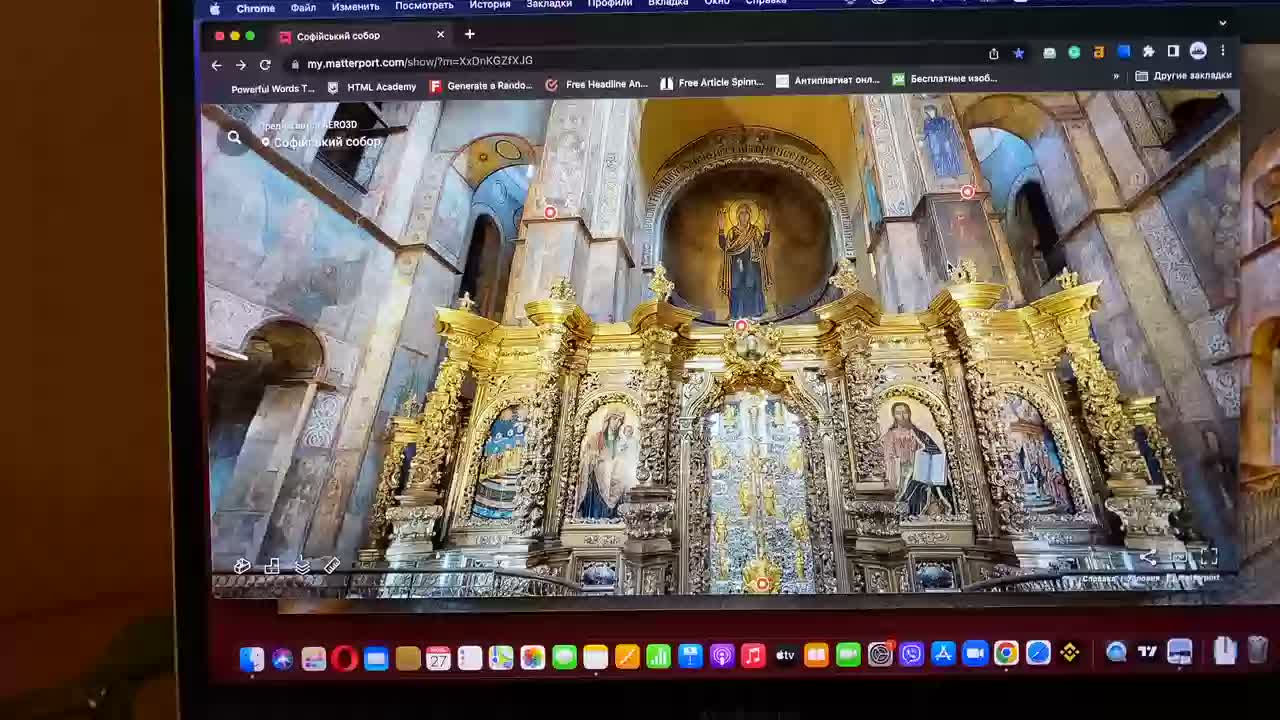The image size is (1280, 720).
Task: Open Calendar from the Dock
Action: [x=438, y=658]
